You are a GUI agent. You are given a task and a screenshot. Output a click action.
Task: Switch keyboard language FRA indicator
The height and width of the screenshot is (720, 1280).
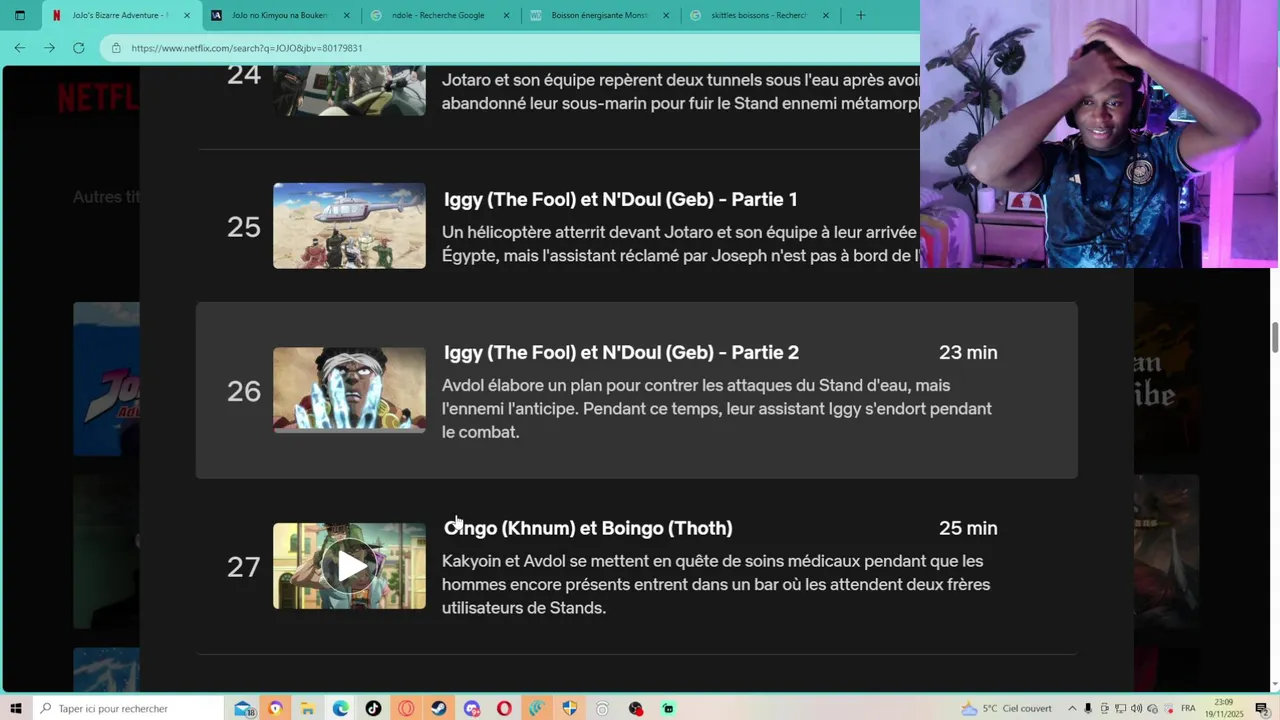1188,708
